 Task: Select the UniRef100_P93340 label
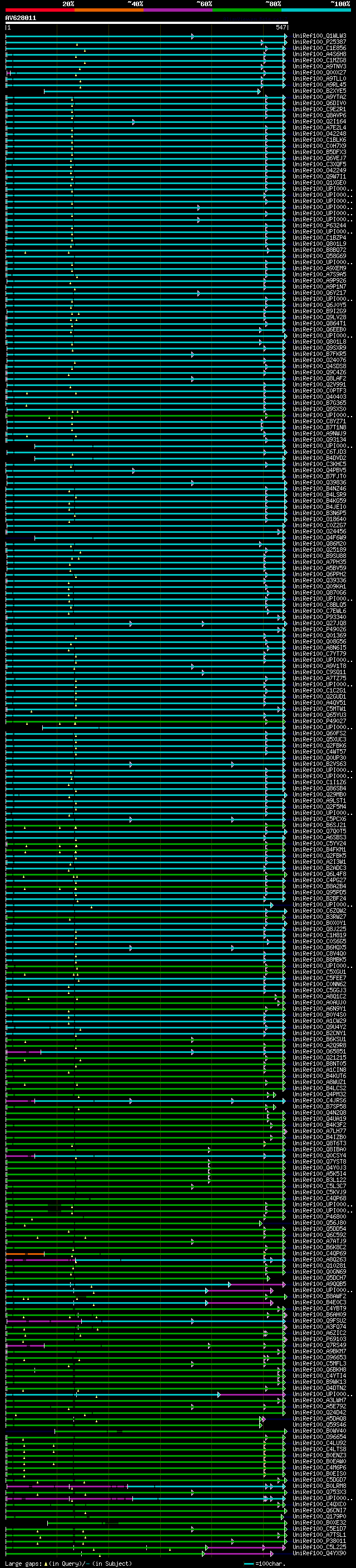click(319, 617)
